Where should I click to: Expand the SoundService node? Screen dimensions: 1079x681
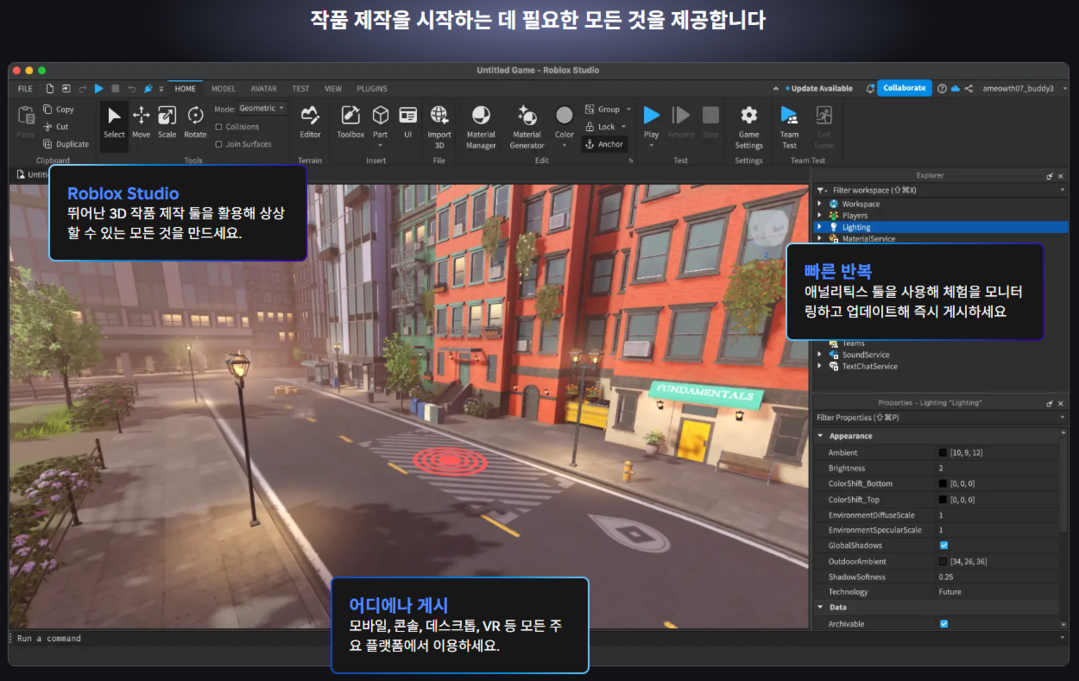pyautogui.click(x=820, y=354)
